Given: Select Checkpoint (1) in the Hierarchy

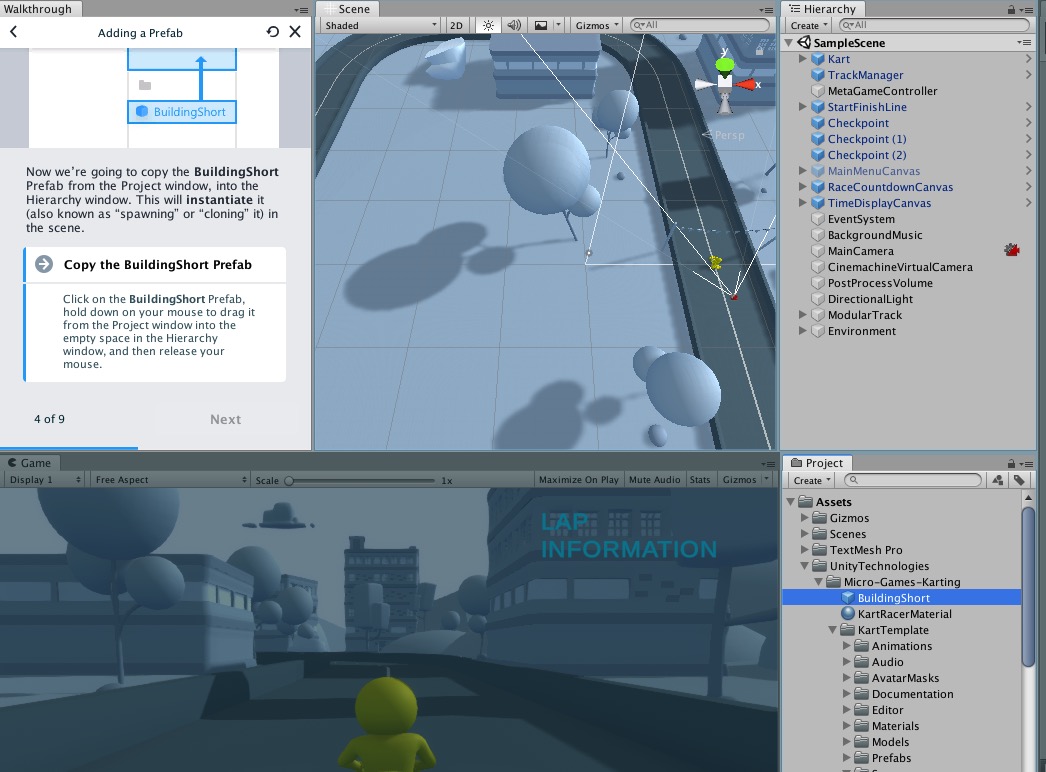Looking at the screenshot, I should [x=867, y=139].
